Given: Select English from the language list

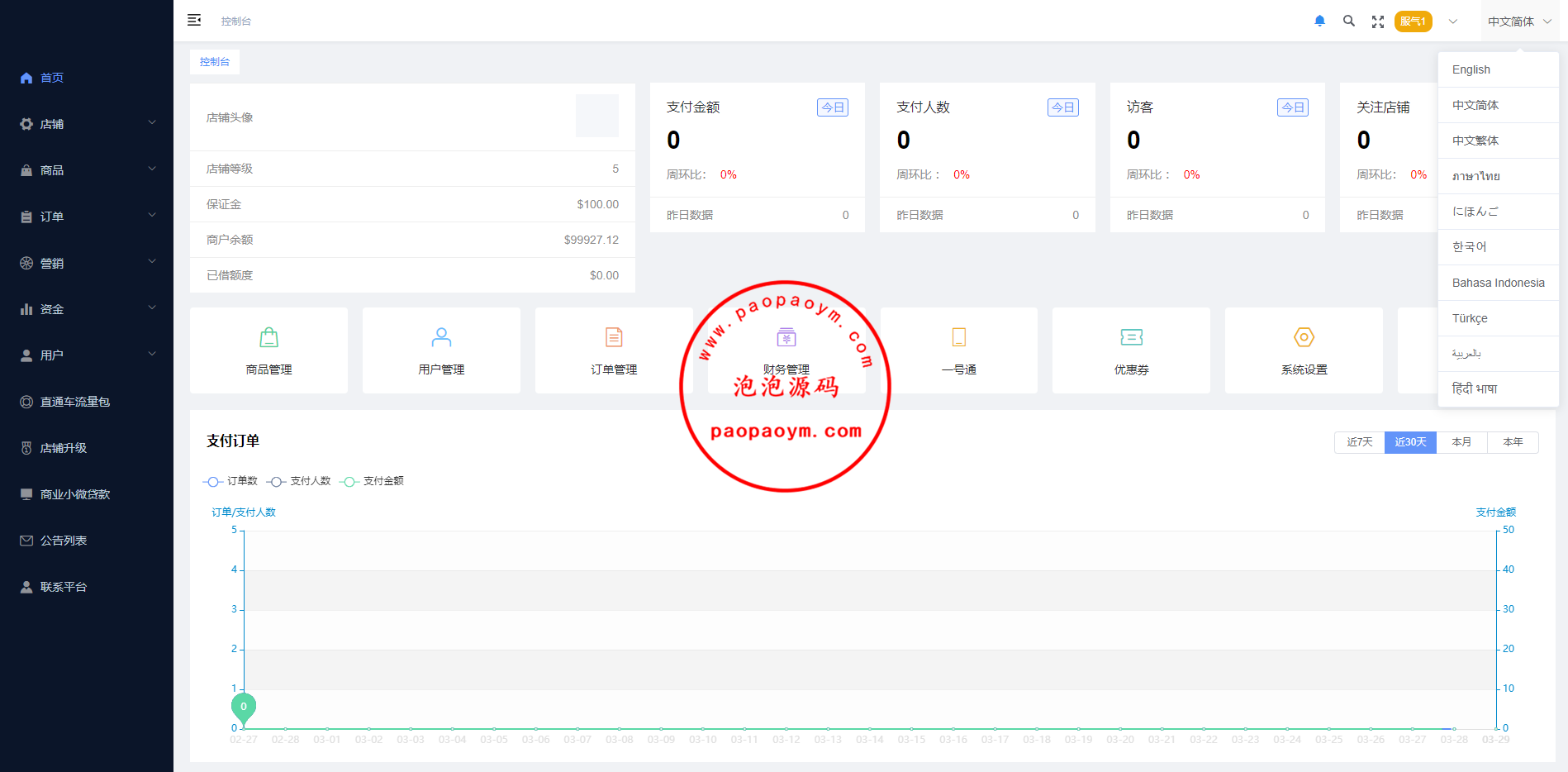Looking at the screenshot, I should click(1471, 70).
